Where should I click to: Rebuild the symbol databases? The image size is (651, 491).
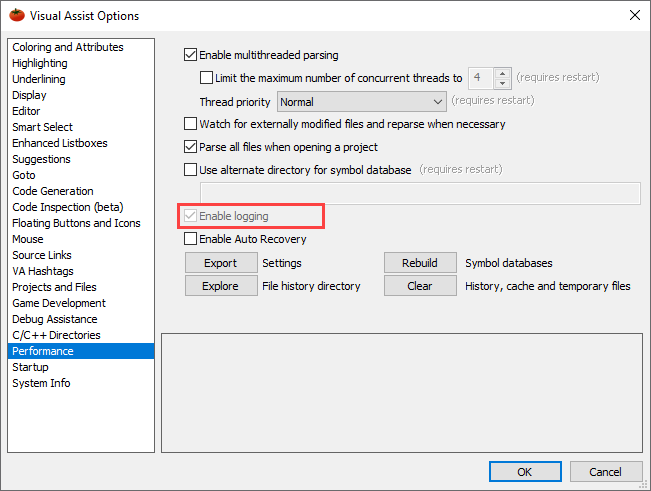pyautogui.click(x=420, y=263)
